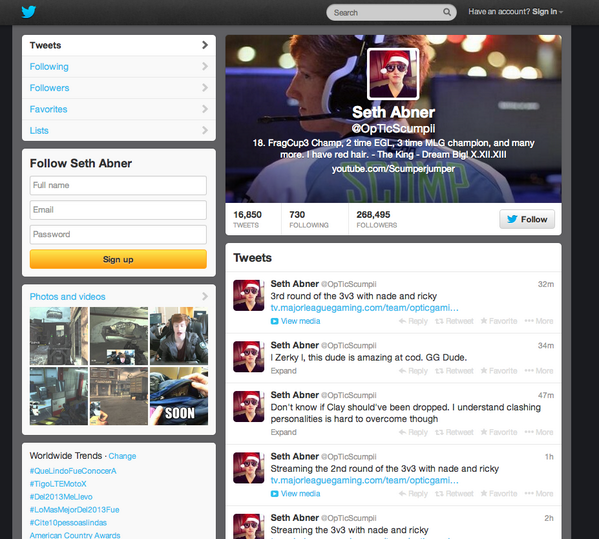Viewport: 599px width, 539px height.
Task: Open the #Del2013MeLlevo trend
Action: [x=61, y=497]
